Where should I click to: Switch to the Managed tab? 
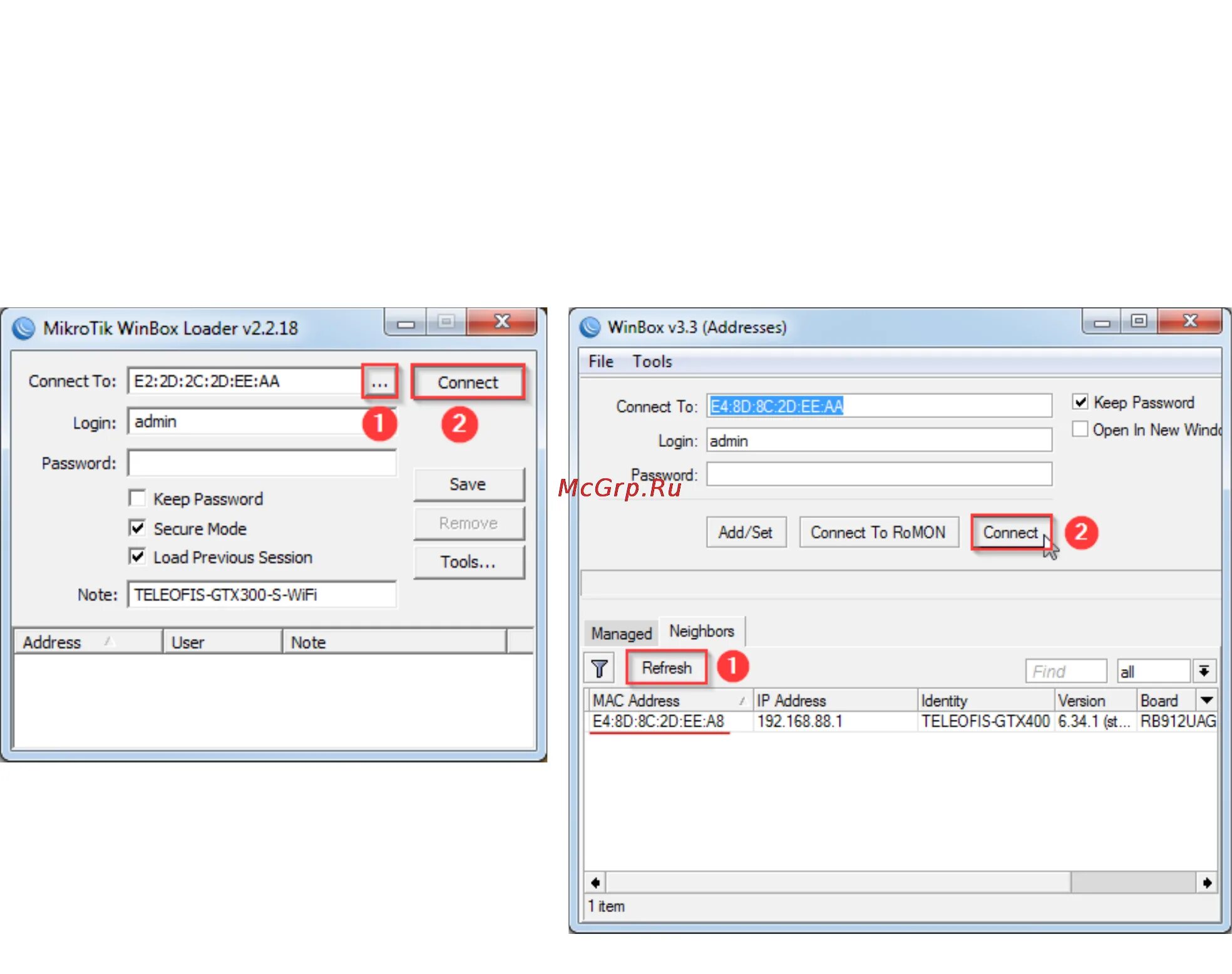pyautogui.click(x=621, y=633)
